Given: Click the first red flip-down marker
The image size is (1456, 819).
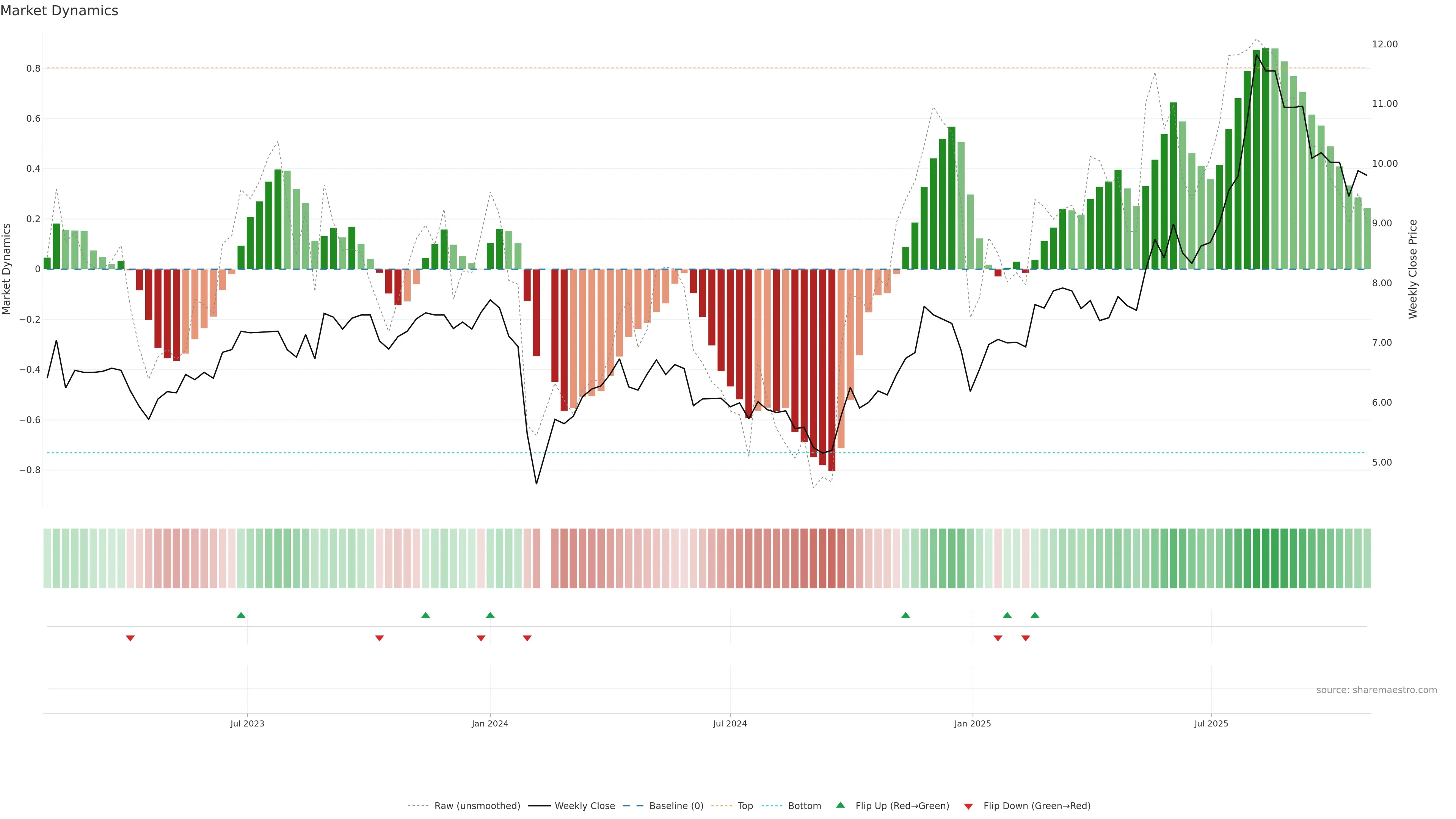Looking at the screenshot, I should point(130,638).
